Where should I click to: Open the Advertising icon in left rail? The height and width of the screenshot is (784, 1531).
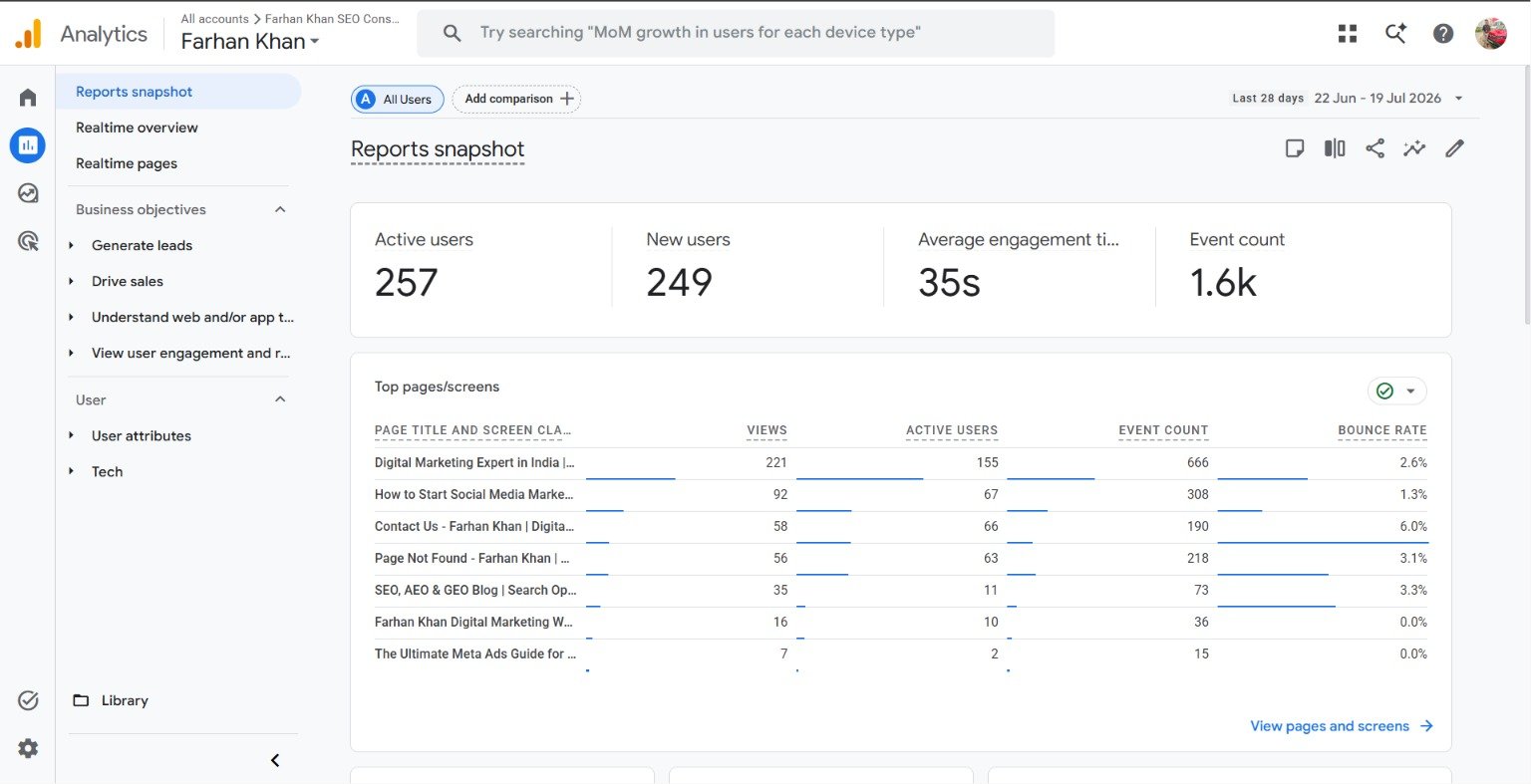pos(28,241)
